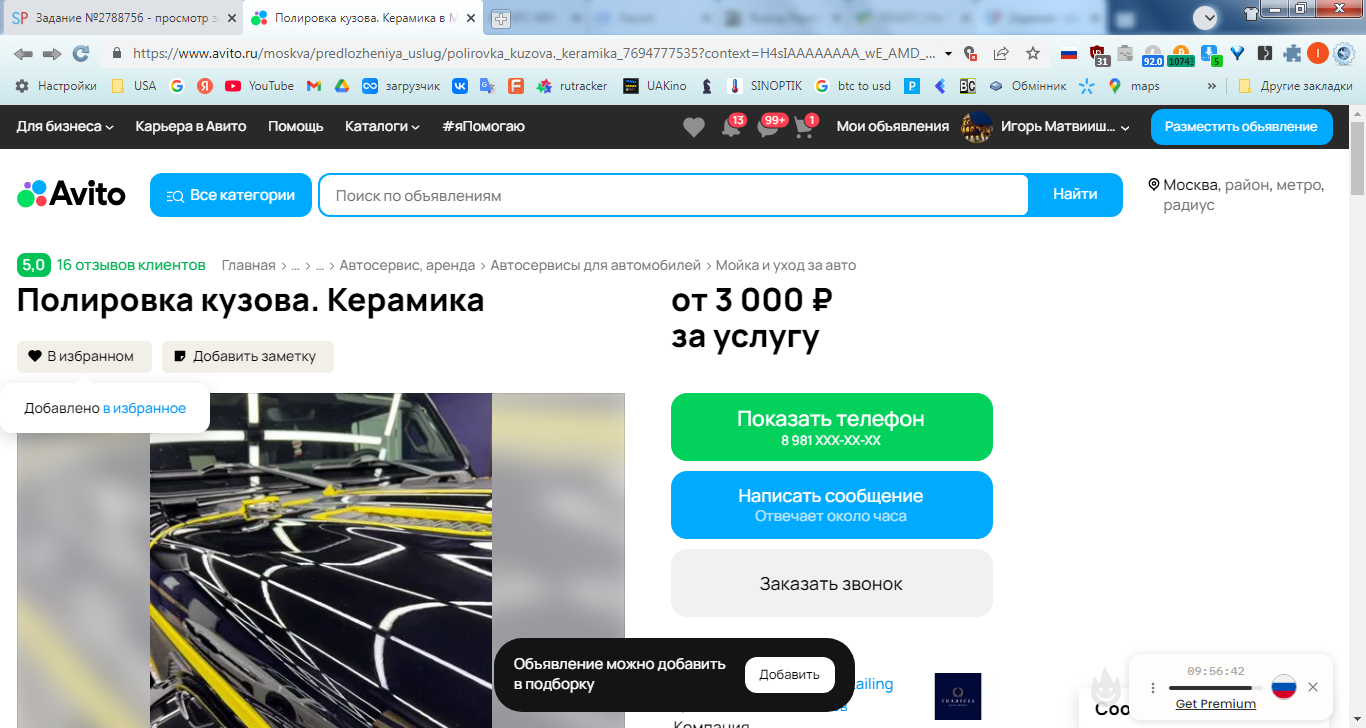Click browser forward arrow
Screen dimensions: 1366x728
52,53
